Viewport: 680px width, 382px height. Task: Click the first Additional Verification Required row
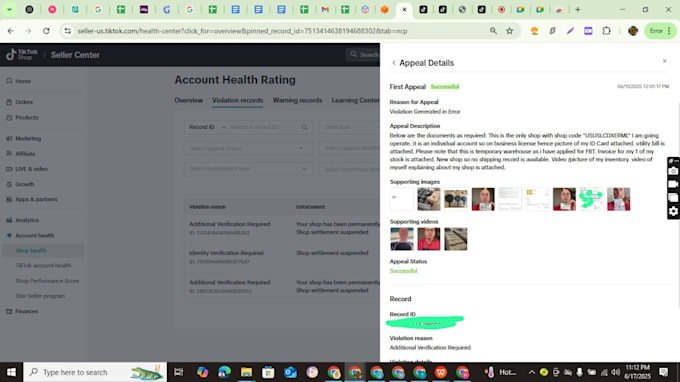[x=282, y=228]
